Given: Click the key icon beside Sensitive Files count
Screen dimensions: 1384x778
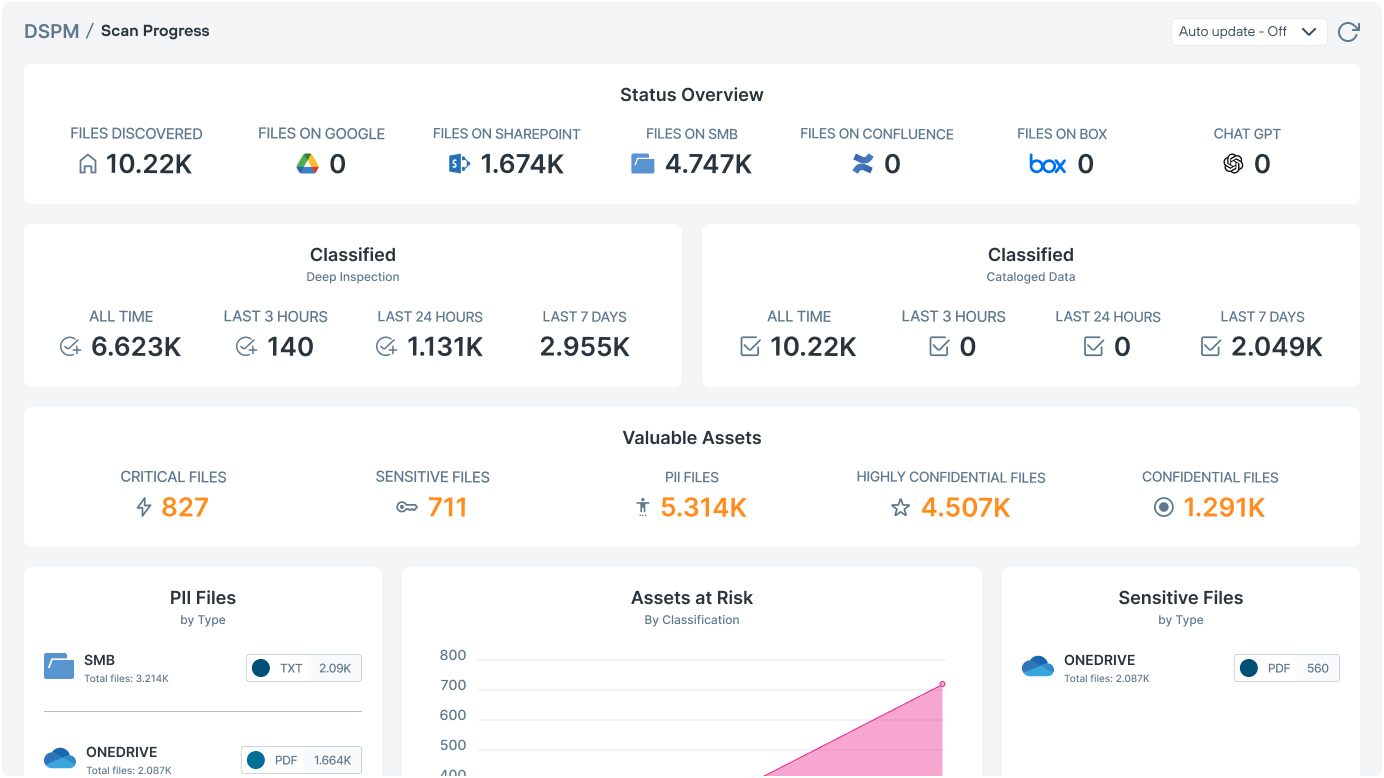Looking at the screenshot, I should pyautogui.click(x=405, y=507).
